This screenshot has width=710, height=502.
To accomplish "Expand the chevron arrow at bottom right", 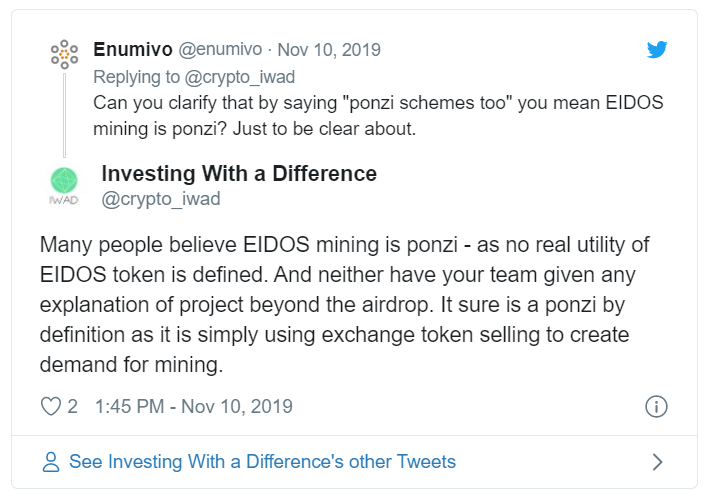I will click(x=657, y=462).
